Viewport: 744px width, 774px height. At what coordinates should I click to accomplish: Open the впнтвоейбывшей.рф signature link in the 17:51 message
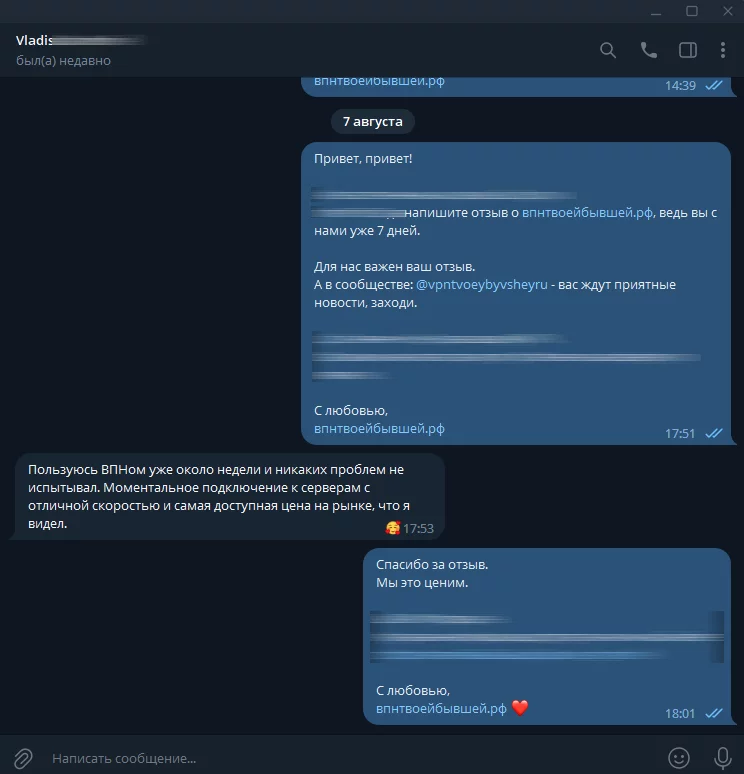[379, 428]
